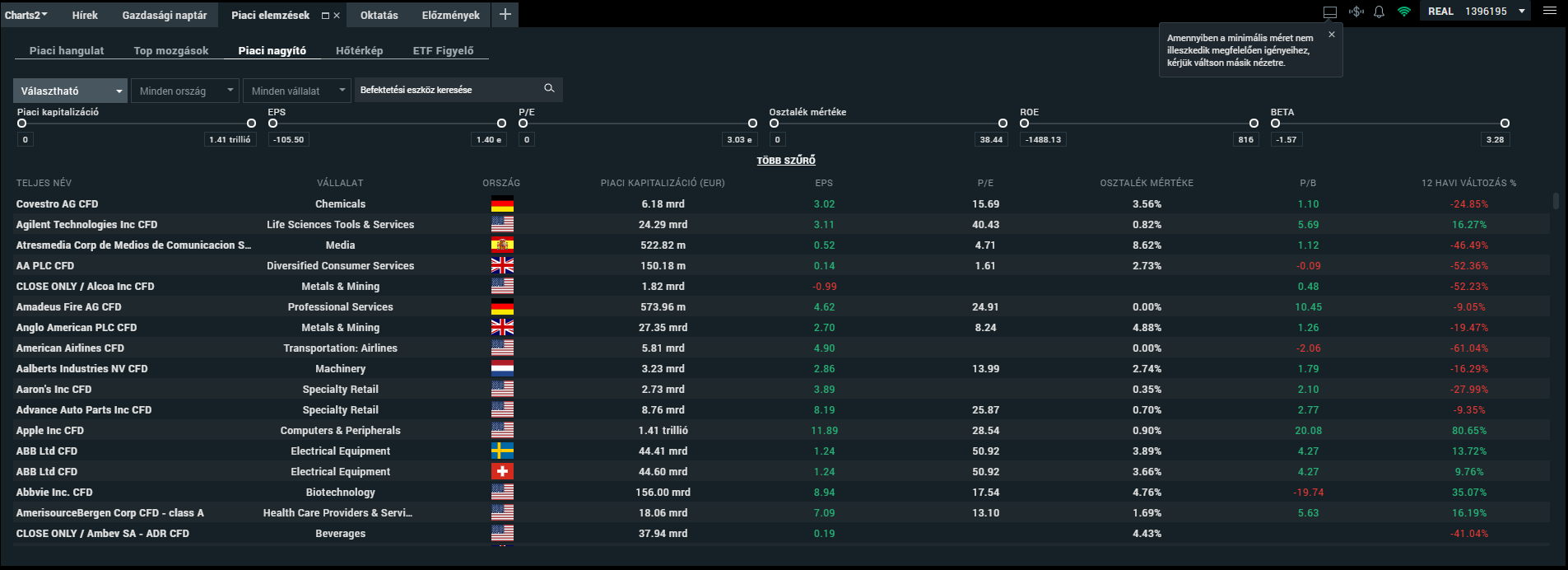Click the dollar price alerts icon
Screen dimensions: 1568x570
tap(1356, 12)
